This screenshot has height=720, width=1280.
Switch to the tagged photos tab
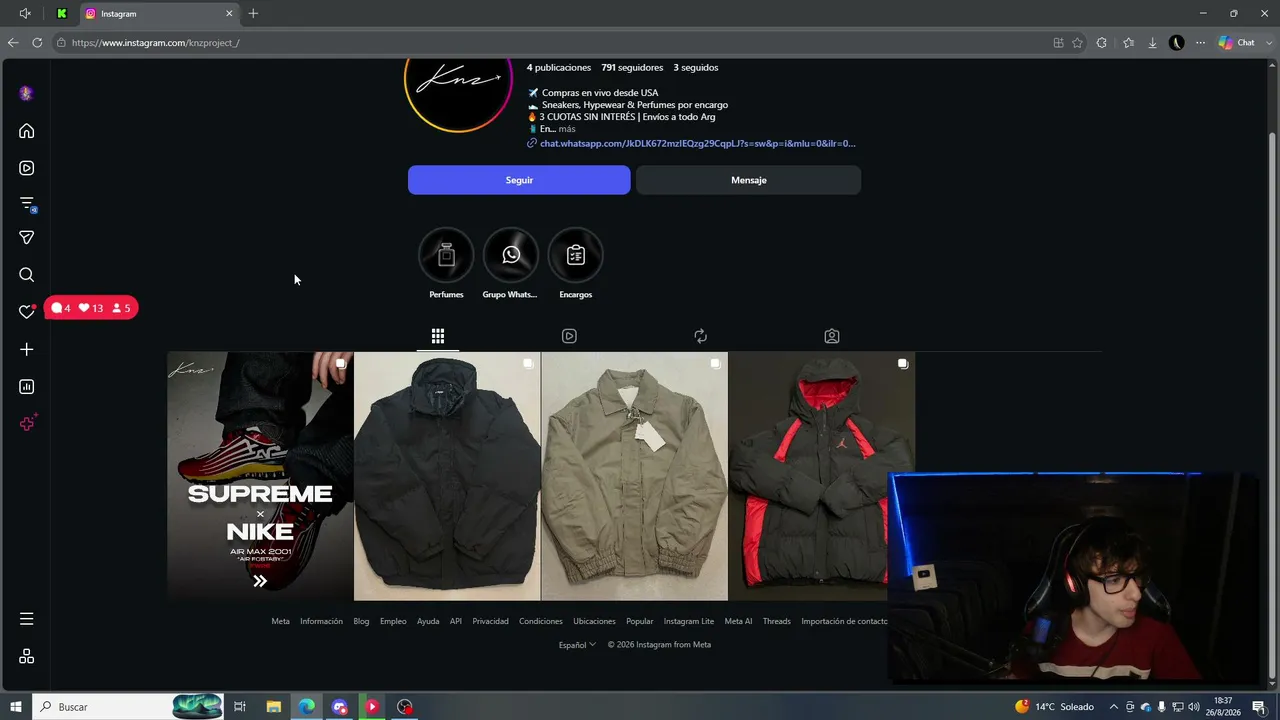(x=832, y=336)
